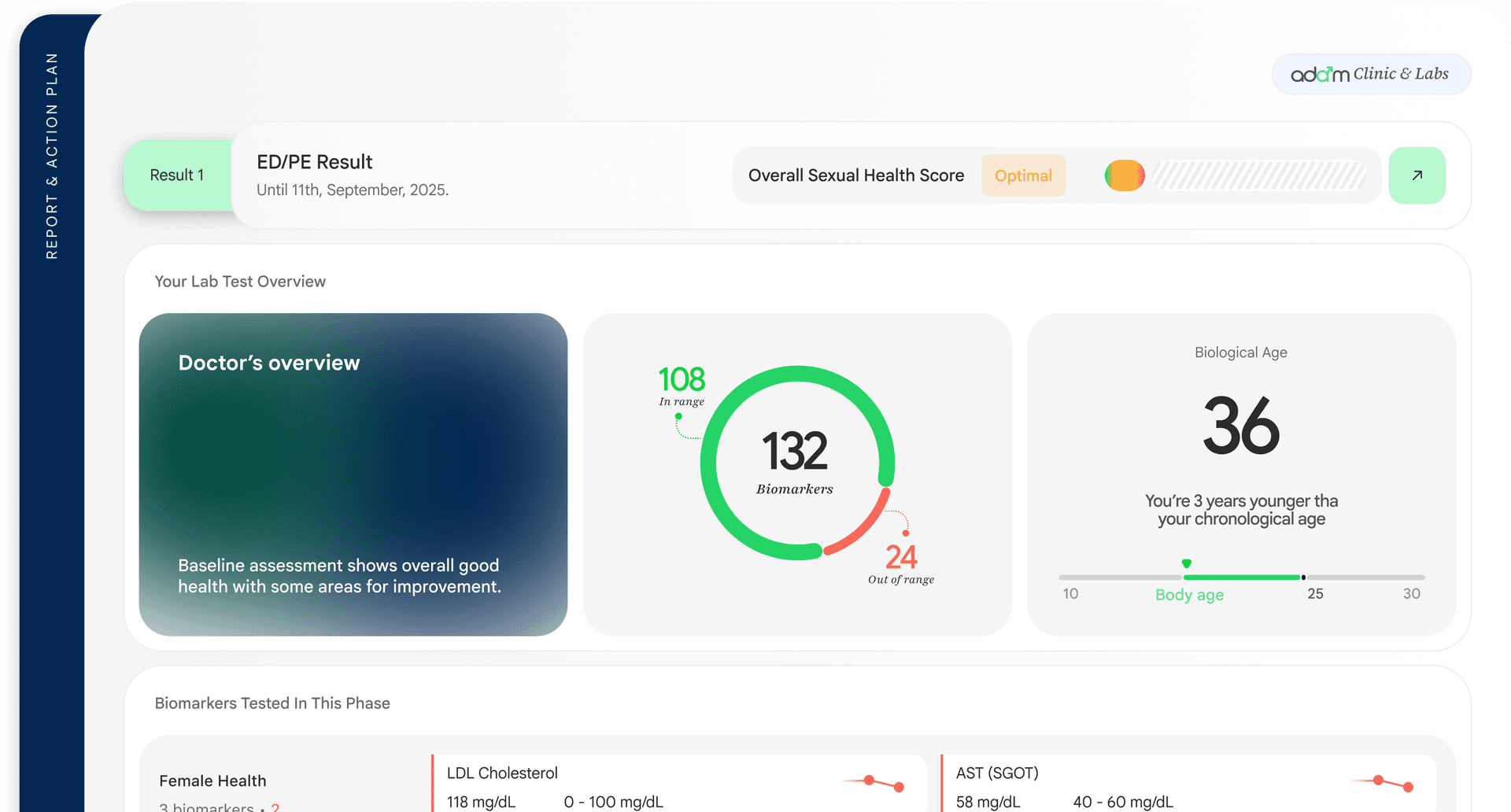Open the AST (SGOT) biomarker card
Screen dimensions: 1511x812
[1188, 784]
